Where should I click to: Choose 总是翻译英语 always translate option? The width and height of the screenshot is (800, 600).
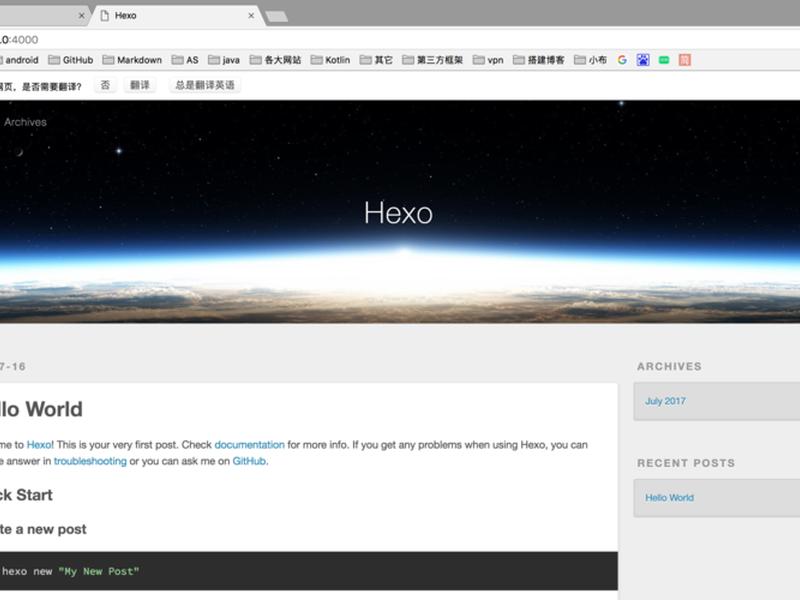pos(205,85)
